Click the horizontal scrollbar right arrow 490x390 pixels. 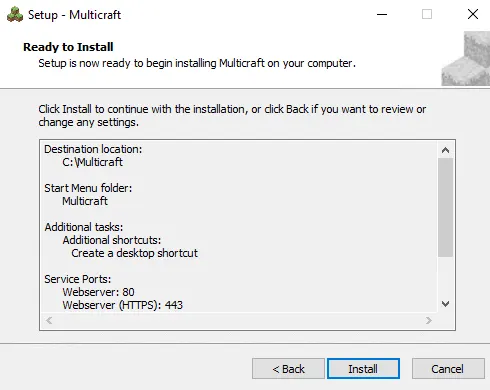pyautogui.click(x=429, y=321)
